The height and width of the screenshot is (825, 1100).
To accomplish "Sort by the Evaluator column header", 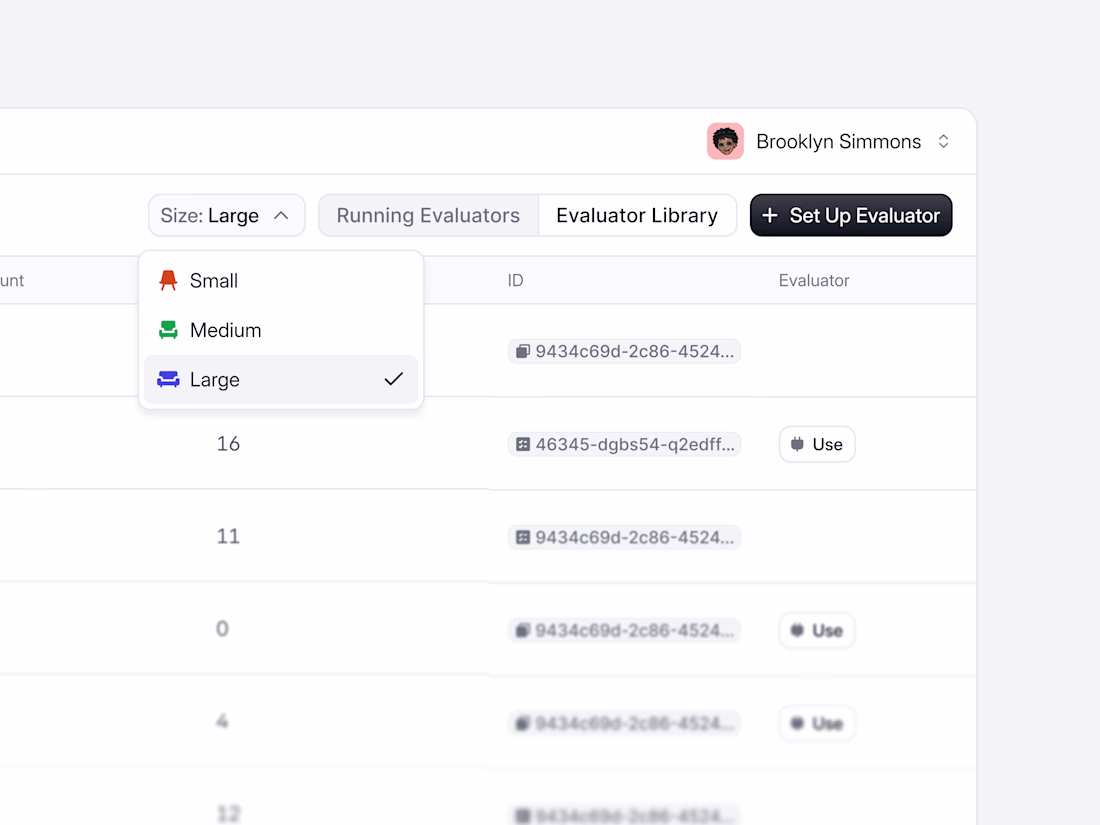I will coord(814,281).
